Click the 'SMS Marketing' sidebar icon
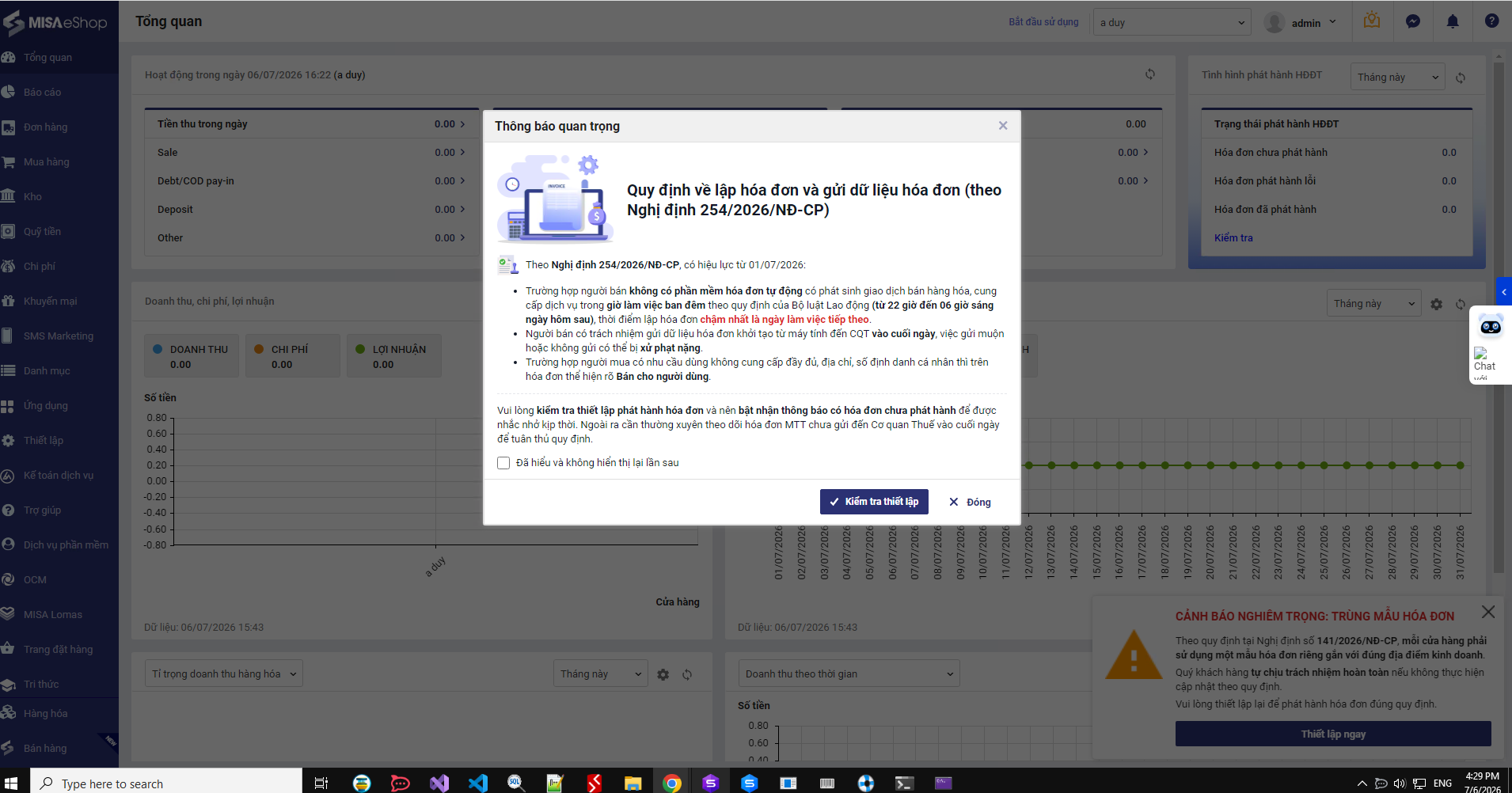The width and height of the screenshot is (1512, 793). 8,336
